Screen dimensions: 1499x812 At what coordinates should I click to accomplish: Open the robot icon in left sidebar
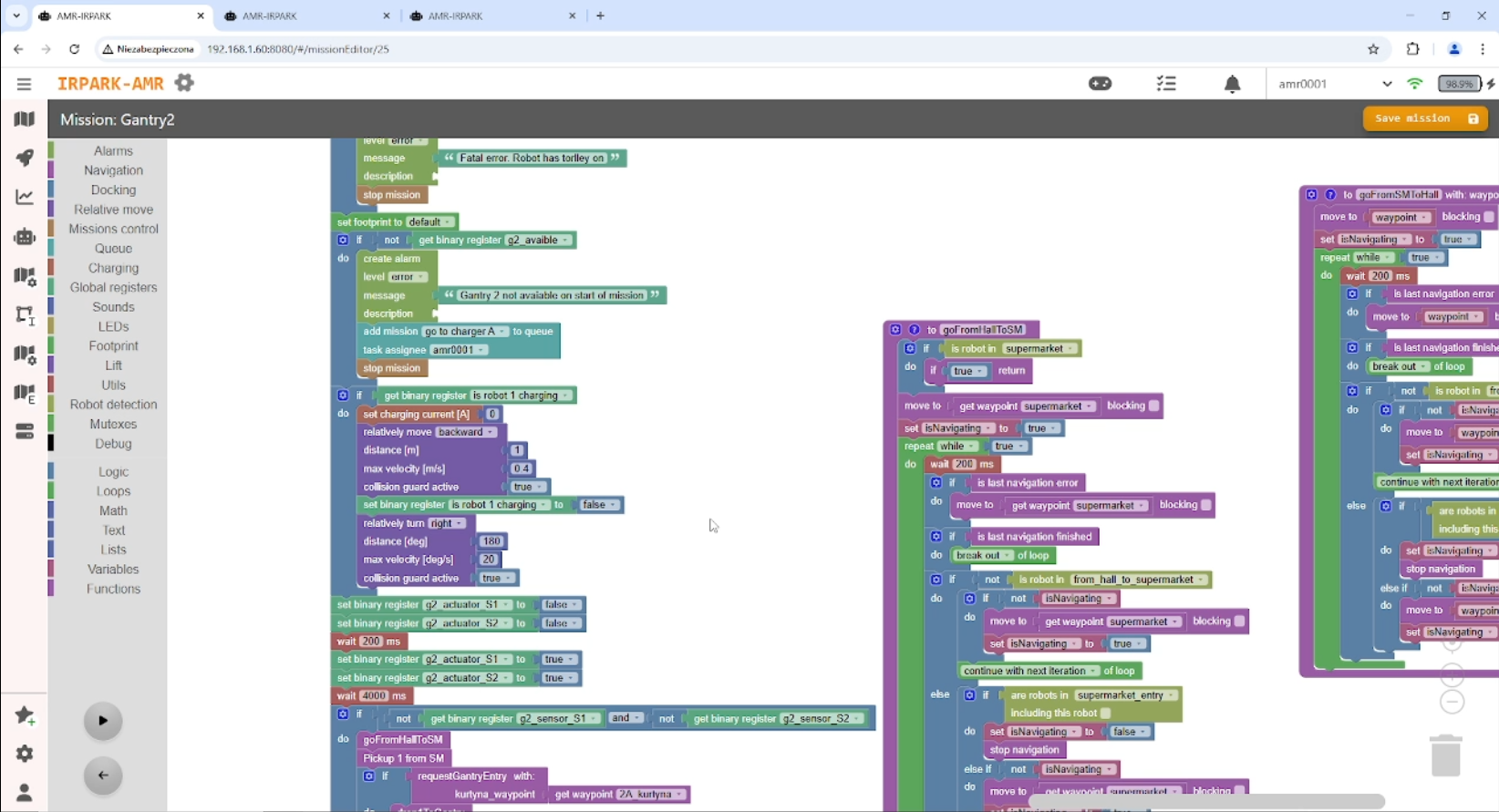click(25, 237)
